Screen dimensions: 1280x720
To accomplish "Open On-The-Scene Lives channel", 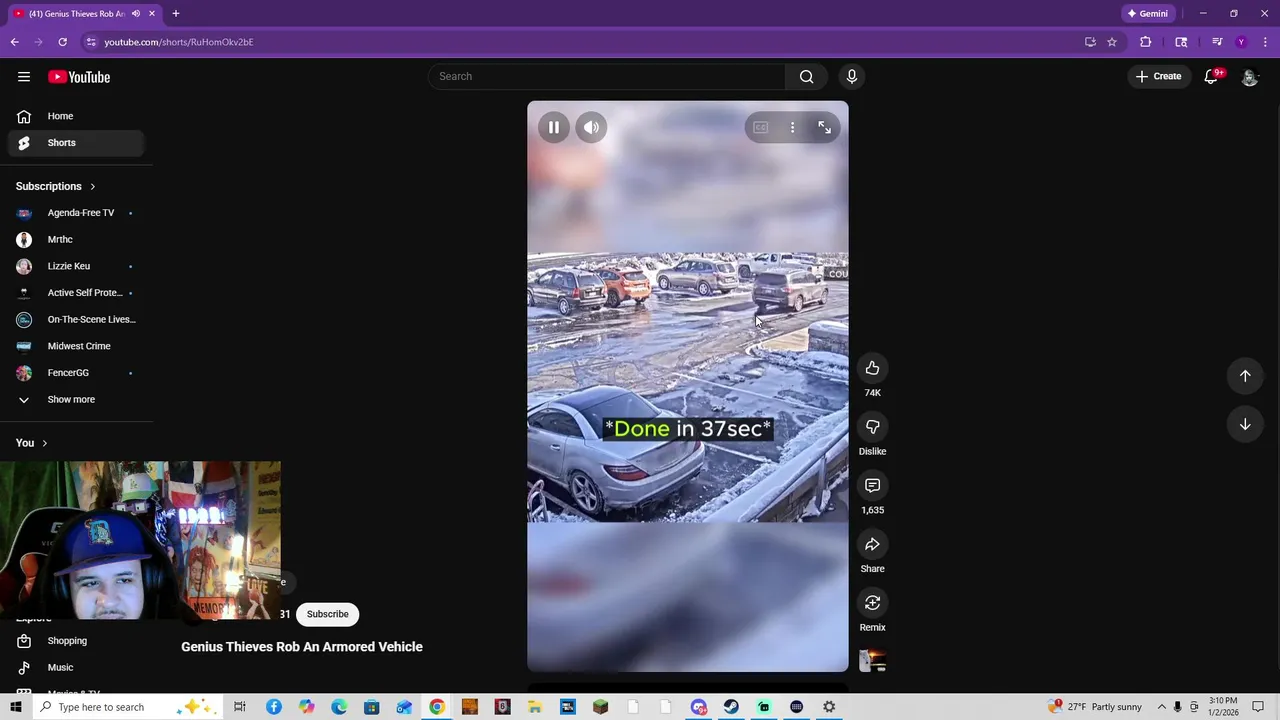I will pyautogui.click(x=76, y=320).
